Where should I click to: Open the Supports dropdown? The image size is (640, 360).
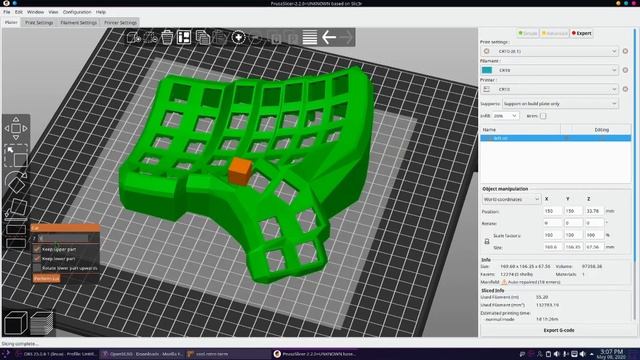click(560, 104)
